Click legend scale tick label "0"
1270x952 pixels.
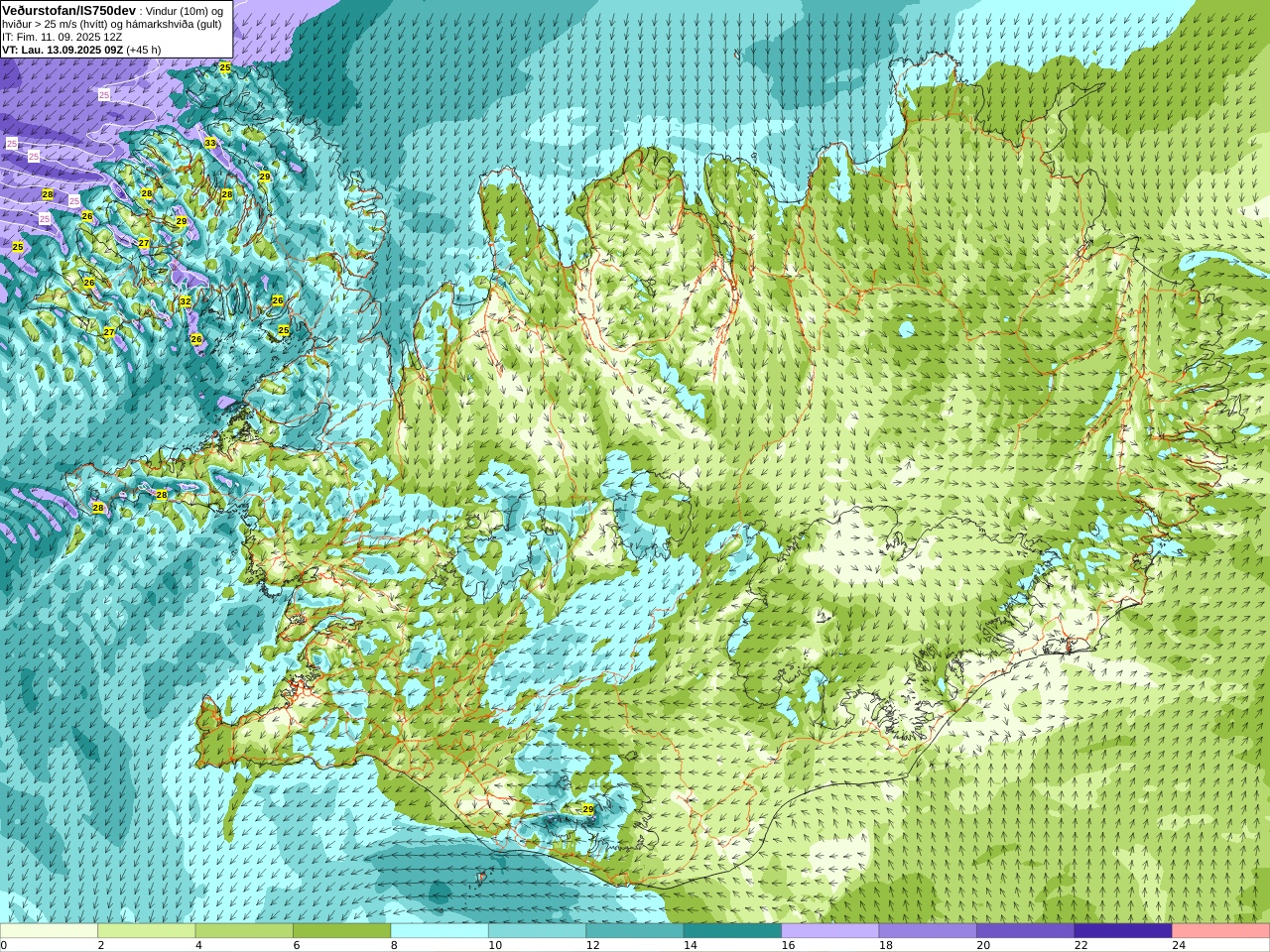pos(3,945)
